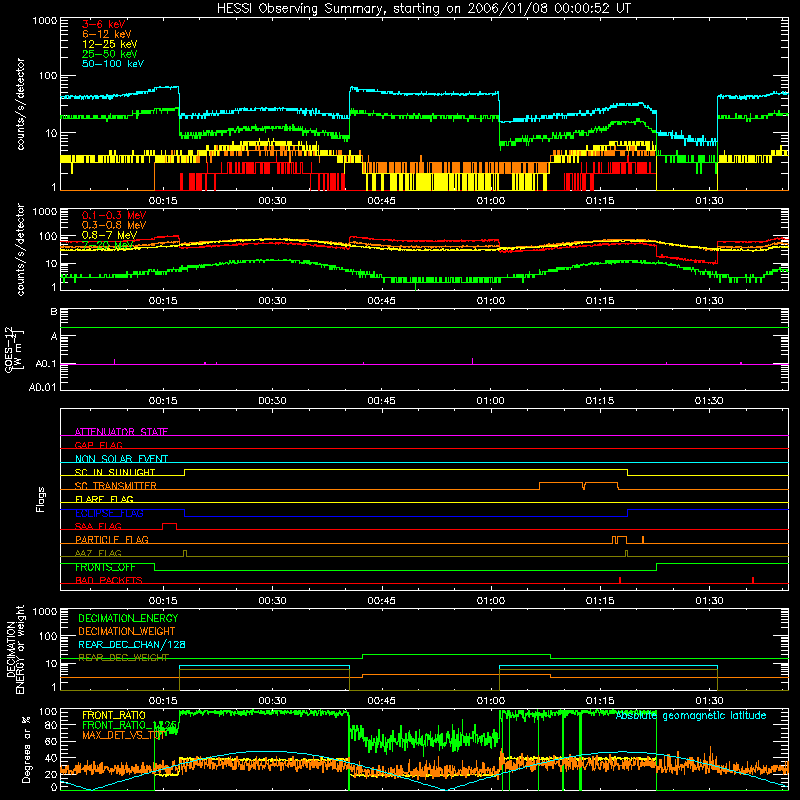The image size is (800, 800).
Task: Click the REAR_DEC_CHAN/128 legend label
Action: (x=132, y=644)
